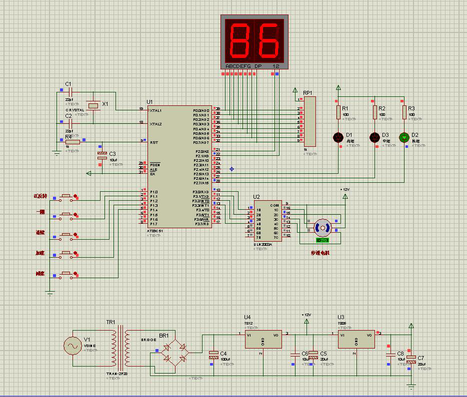Viewport: 467px width, 397px height.
Task: Select the U3 voltage regulator
Action: (356, 339)
